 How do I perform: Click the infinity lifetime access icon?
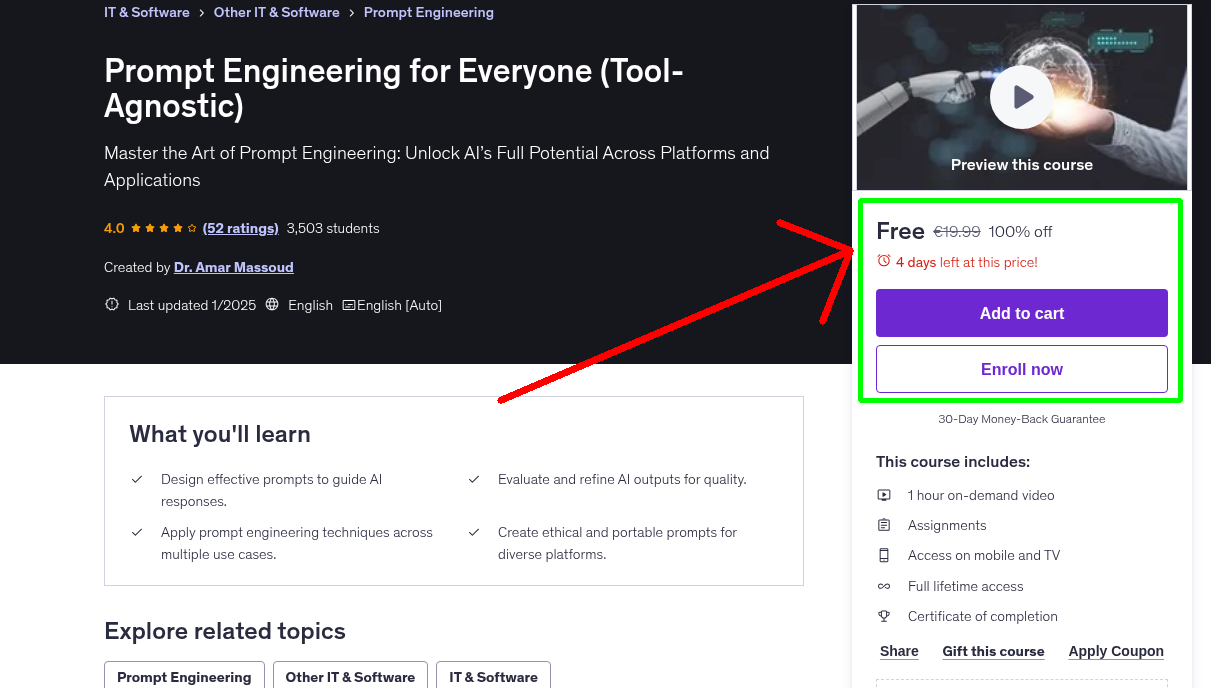pyautogui.click(x=884, y=586)
